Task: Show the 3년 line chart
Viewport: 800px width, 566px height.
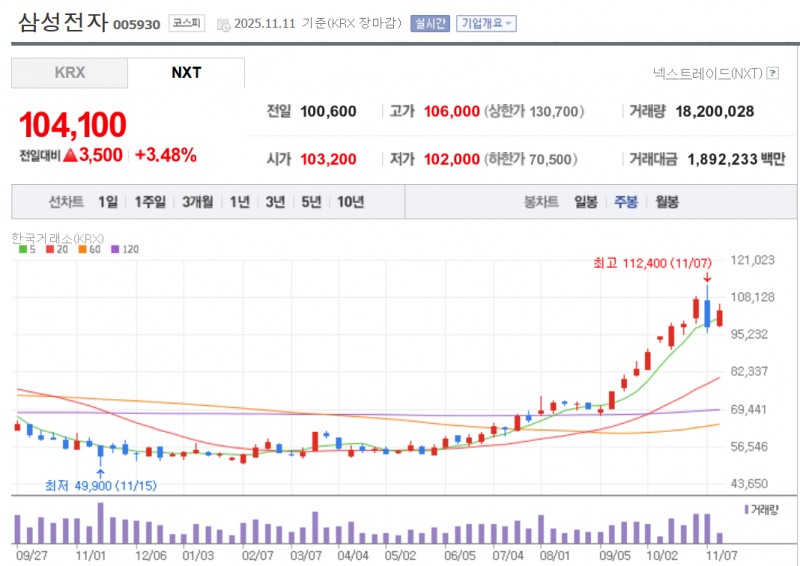Action: (x=275, y=202)
